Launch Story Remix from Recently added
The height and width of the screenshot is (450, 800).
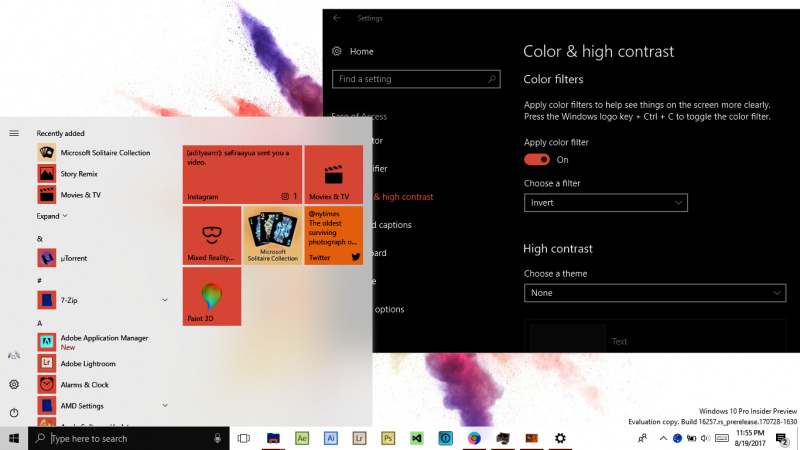(x=67, y=174)
